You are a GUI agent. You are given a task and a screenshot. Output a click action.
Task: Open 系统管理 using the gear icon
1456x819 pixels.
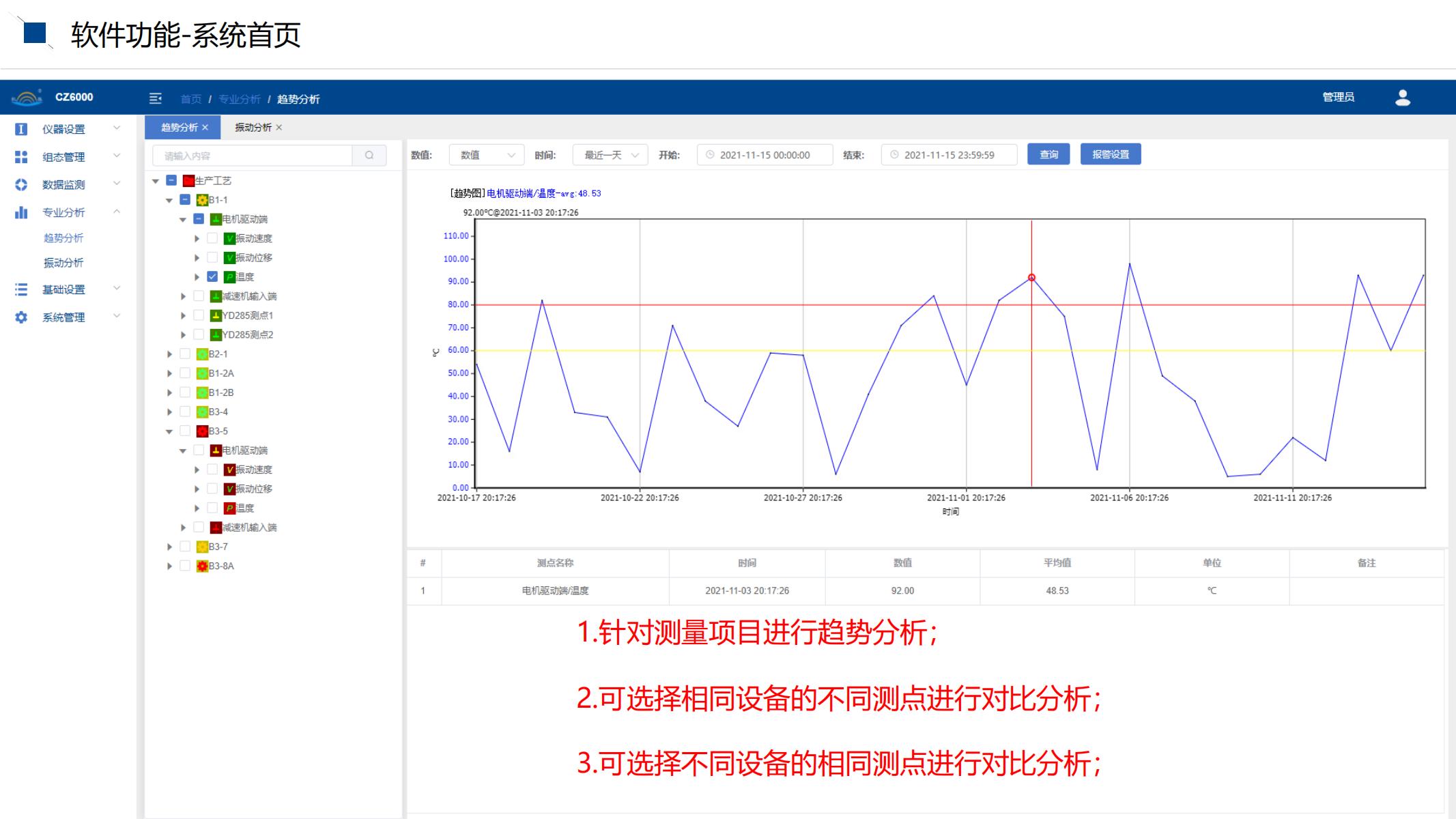[23, 317]
